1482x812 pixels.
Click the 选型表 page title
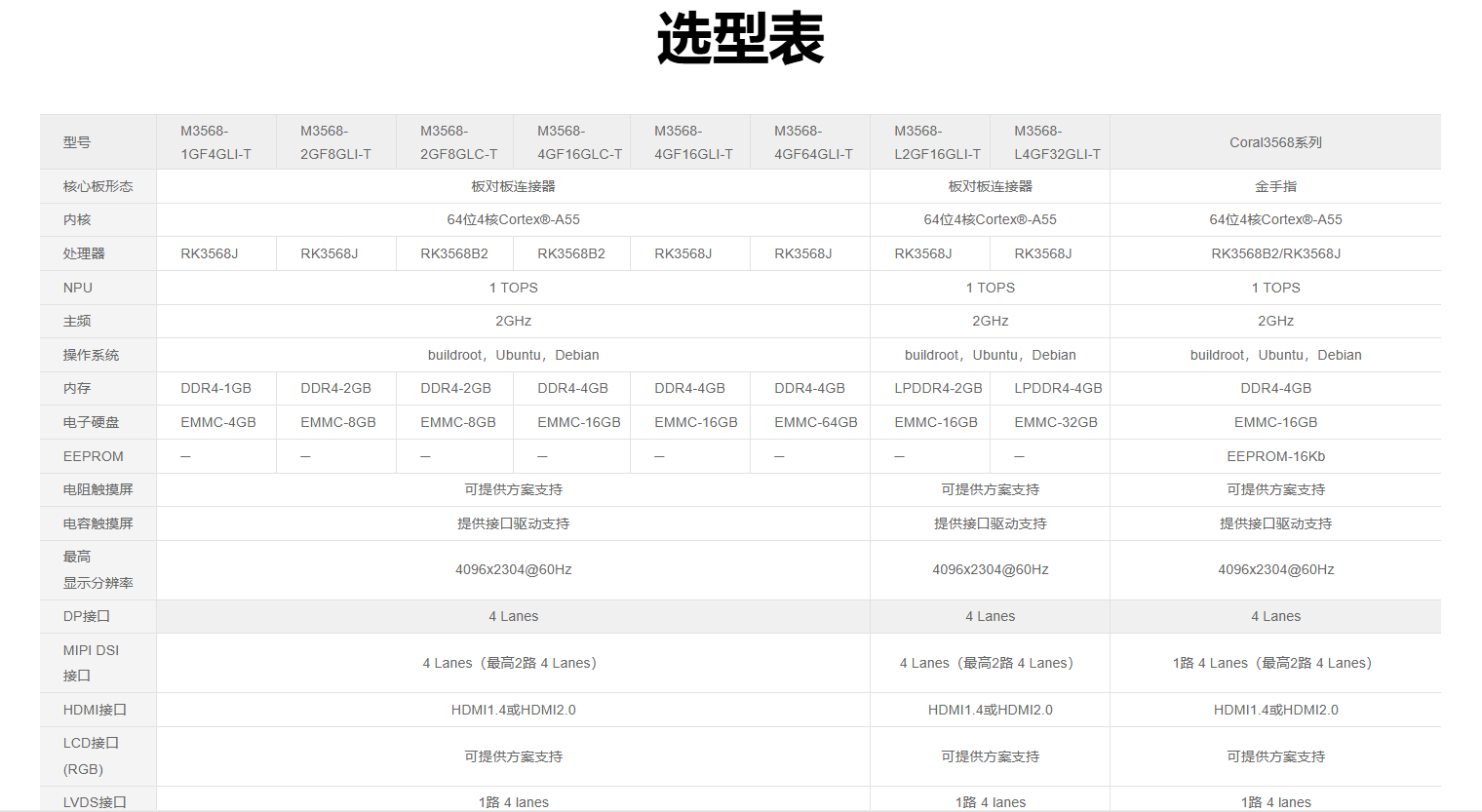pos(740,39)
